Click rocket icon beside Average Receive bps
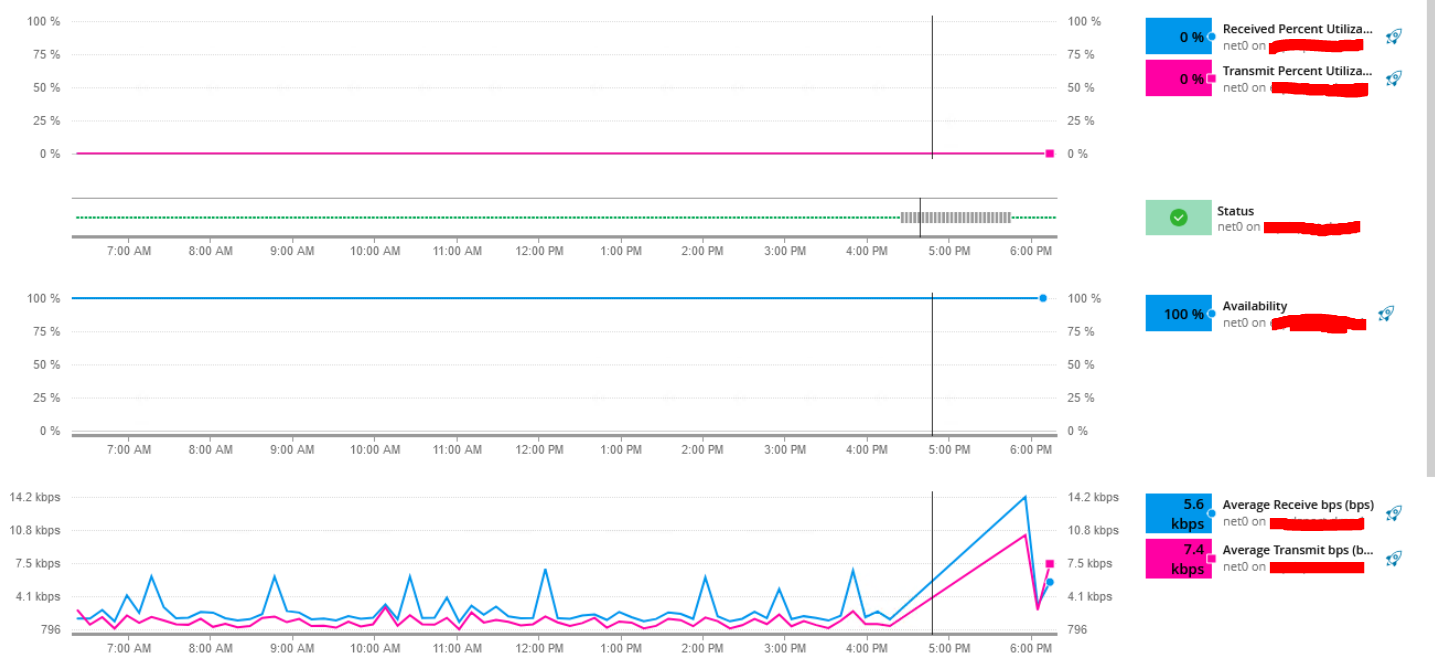 (1394, 513)
